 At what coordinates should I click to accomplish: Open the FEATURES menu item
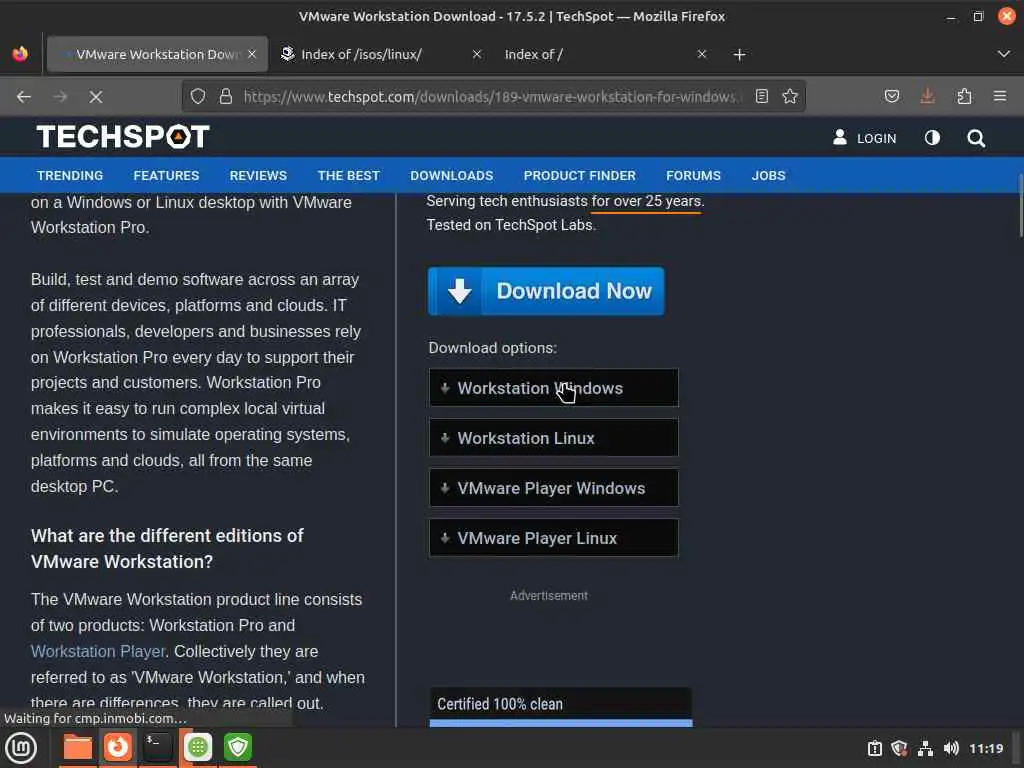pos(167,176)
